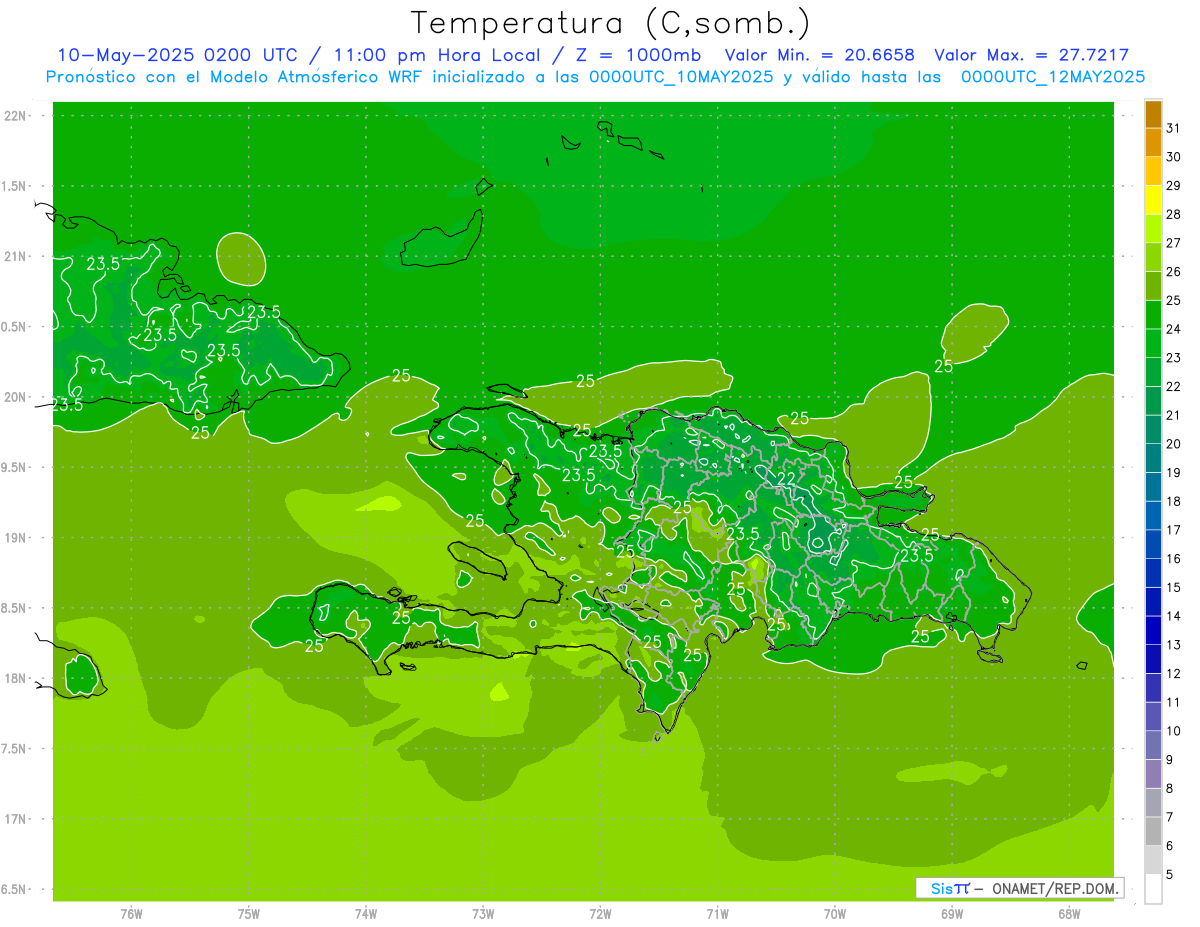Click the "0000UTC_10MAY2025" initialization time text
The image size is (1200, 927).
[680, 77]
